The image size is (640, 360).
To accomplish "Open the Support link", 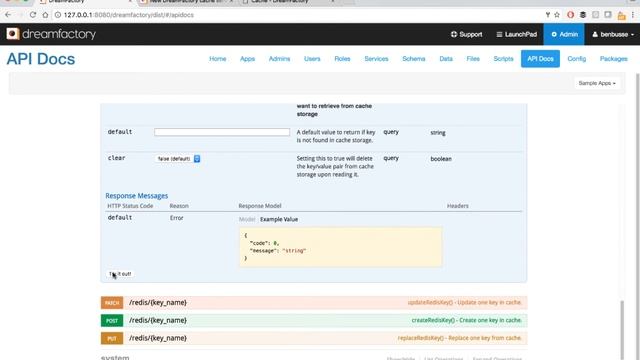I will tap(467, 34).
